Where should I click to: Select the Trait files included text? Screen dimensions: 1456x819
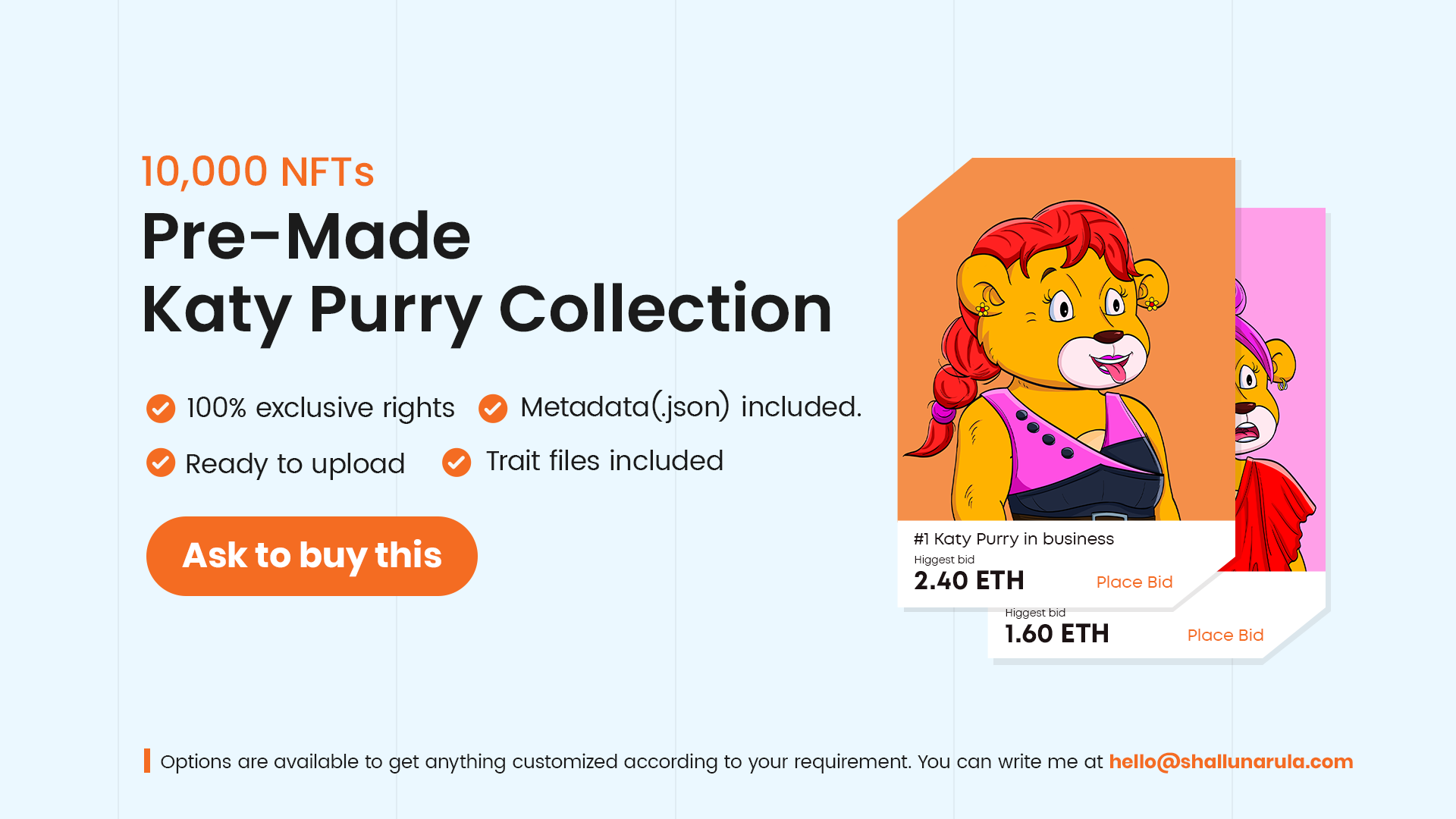pos(604,461)
